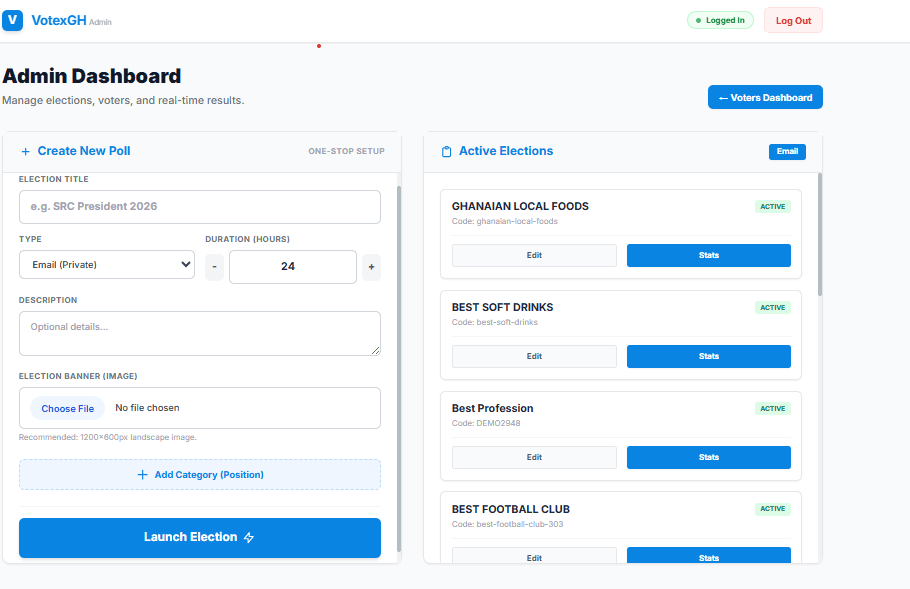The width and height of the screenshot is (910, 589).
Task: Increase duration hours with plus button
Action: tap(371, 267)
